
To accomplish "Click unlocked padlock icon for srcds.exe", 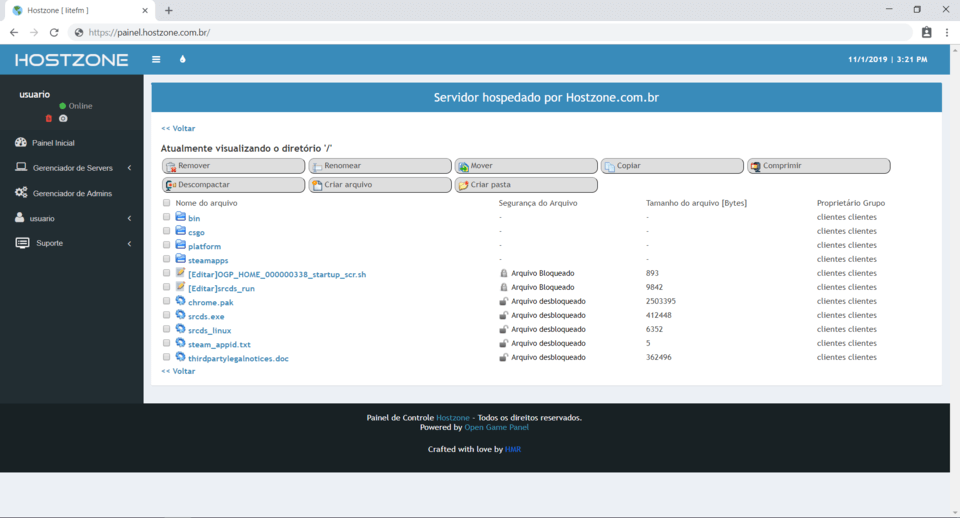I will [x=503, y=315].
